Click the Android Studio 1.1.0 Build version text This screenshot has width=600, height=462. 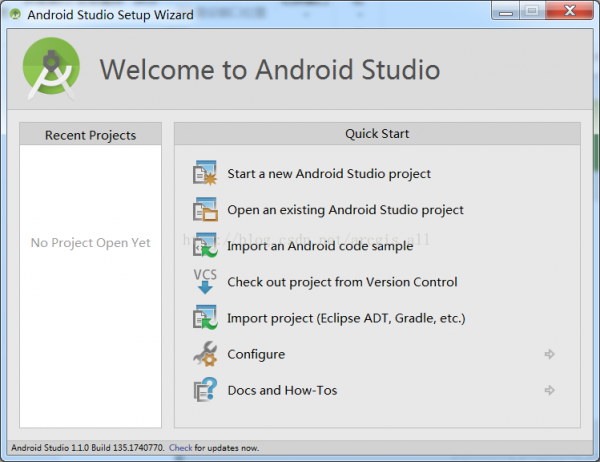pos(87,447)
